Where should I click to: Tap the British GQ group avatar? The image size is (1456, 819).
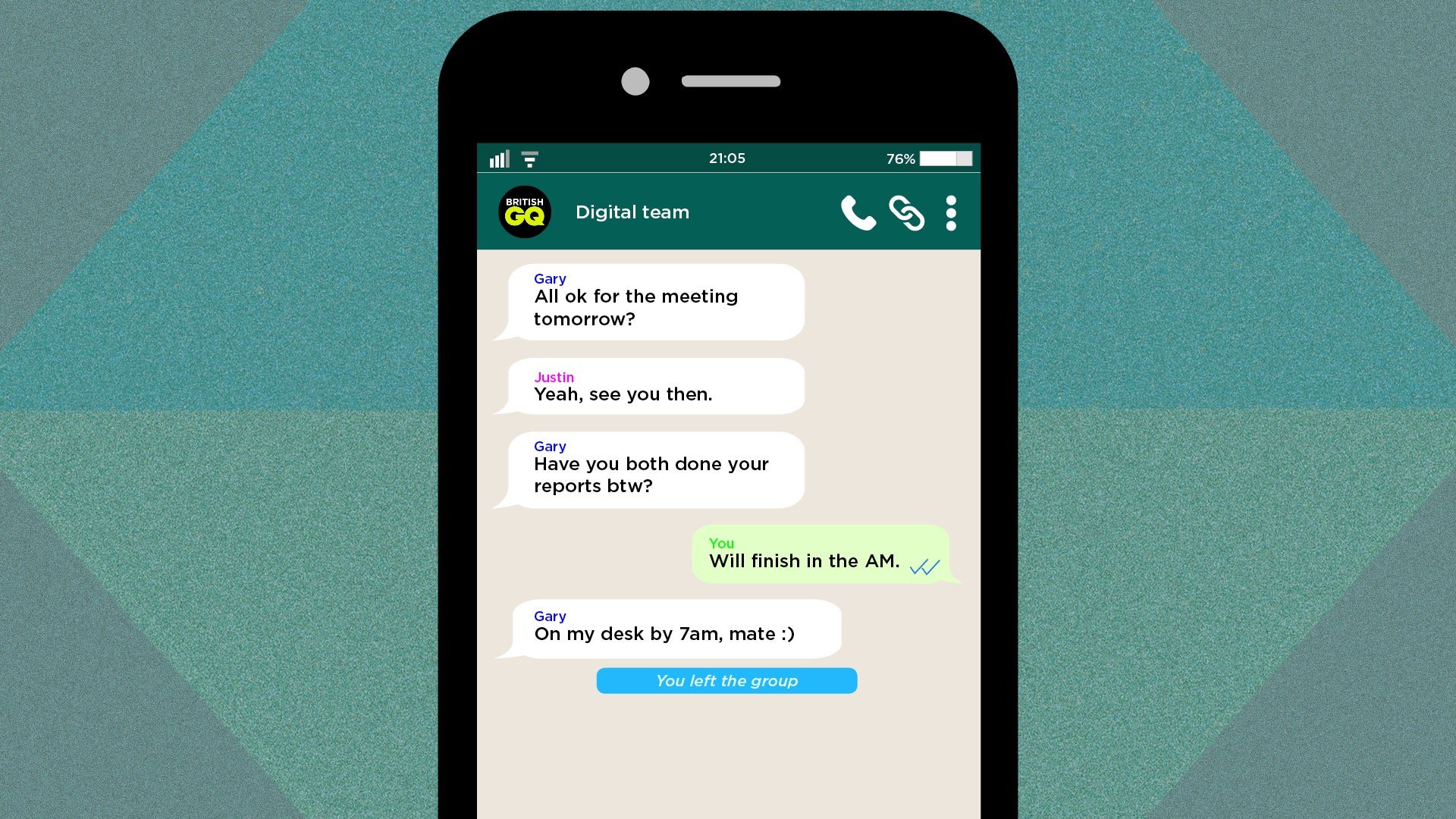pos(524,212)
